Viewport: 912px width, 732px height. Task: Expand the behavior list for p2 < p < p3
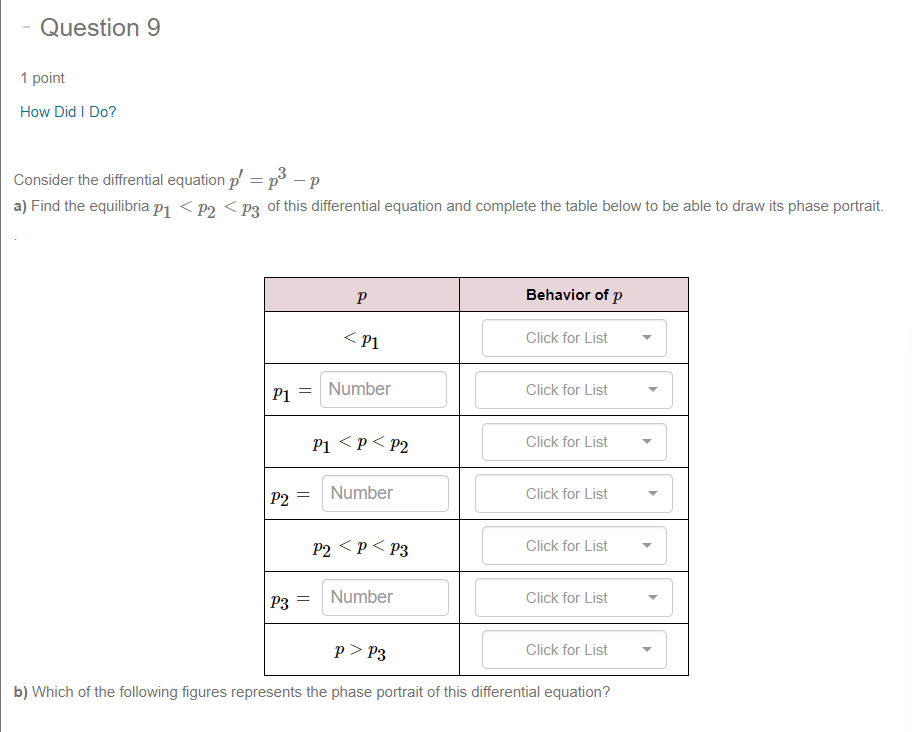click(574, 545)
